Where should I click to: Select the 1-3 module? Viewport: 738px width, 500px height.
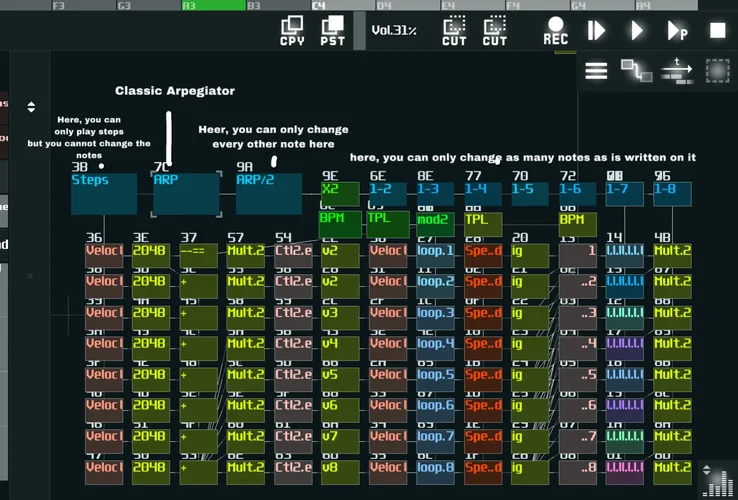click(435, 194)
